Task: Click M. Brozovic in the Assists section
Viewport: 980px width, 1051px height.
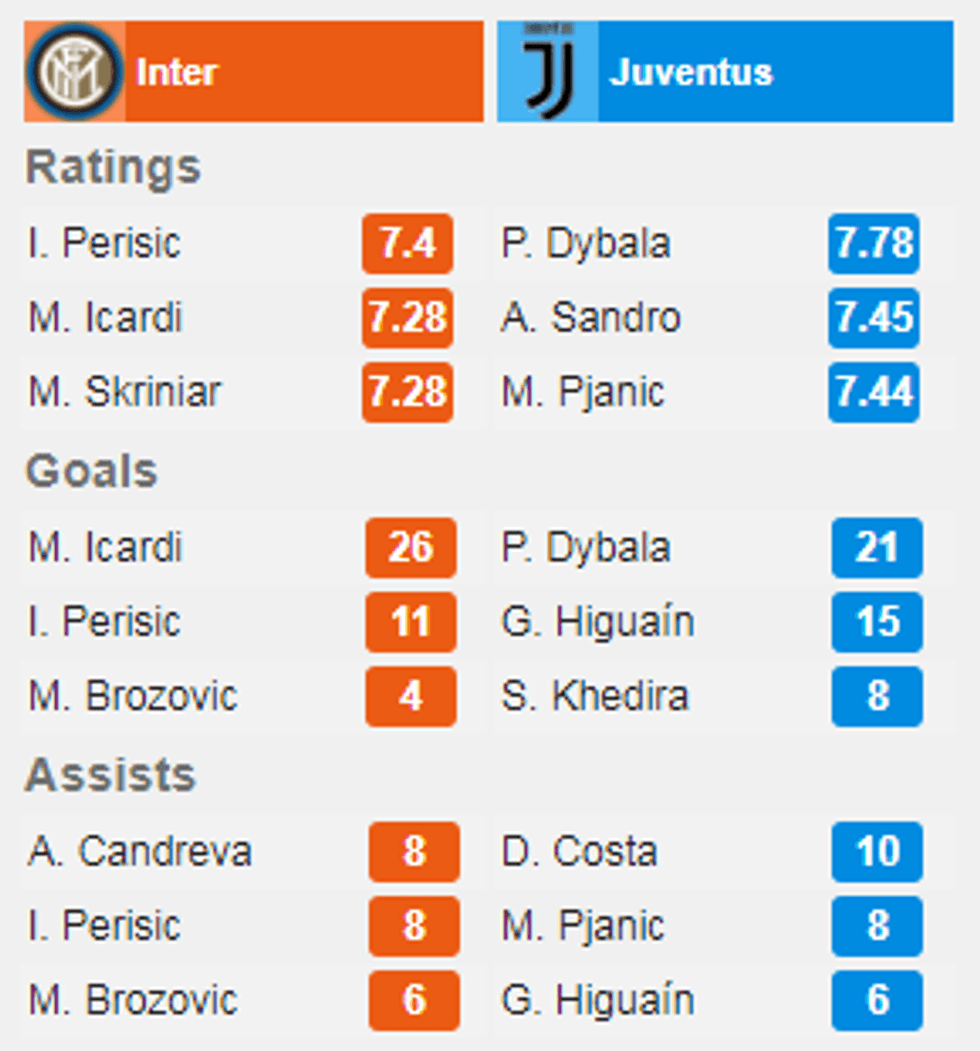Action: click(x=133, y=1000)
